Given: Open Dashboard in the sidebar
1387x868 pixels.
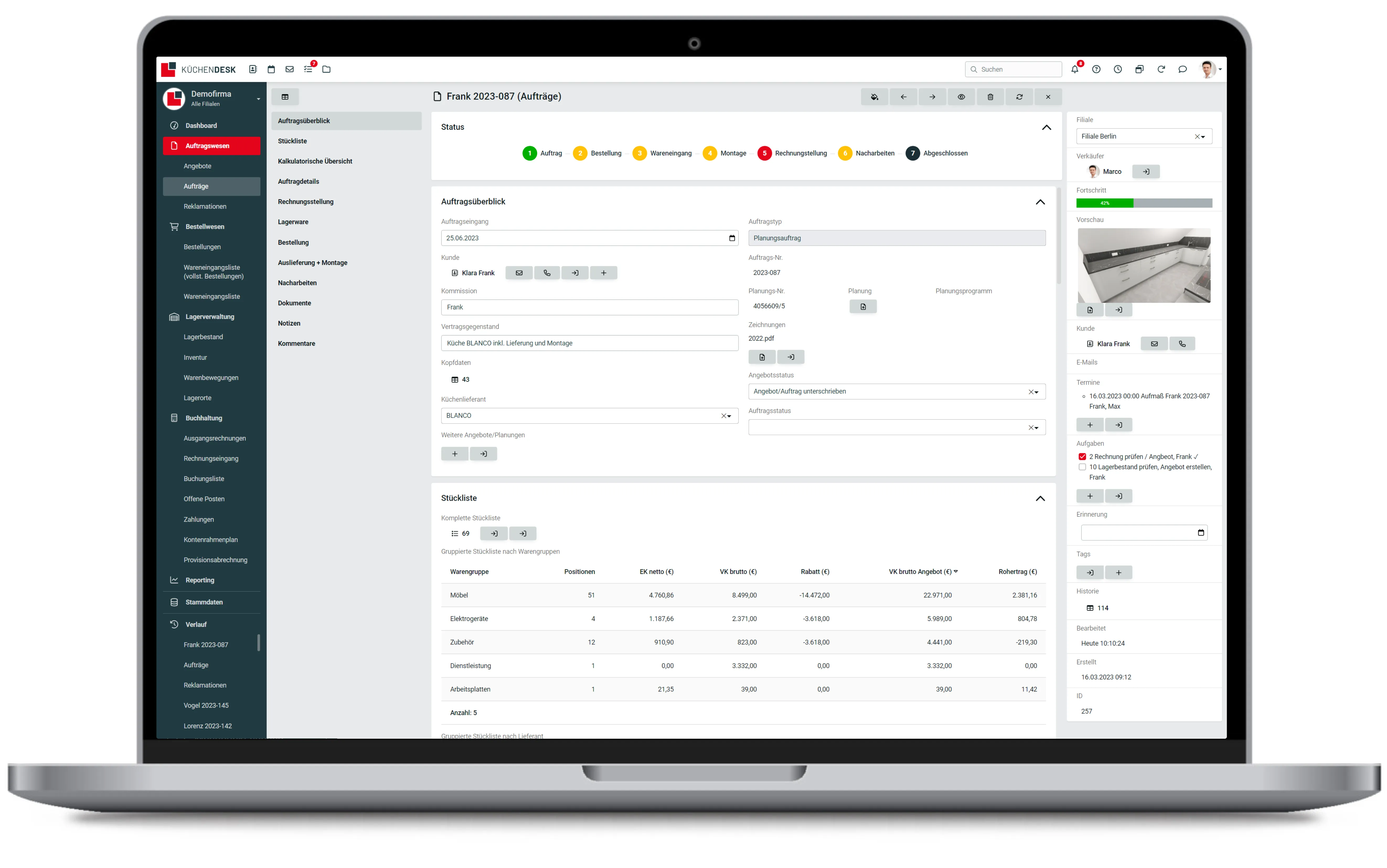Looking at the screenshot, I should (201, 126).
